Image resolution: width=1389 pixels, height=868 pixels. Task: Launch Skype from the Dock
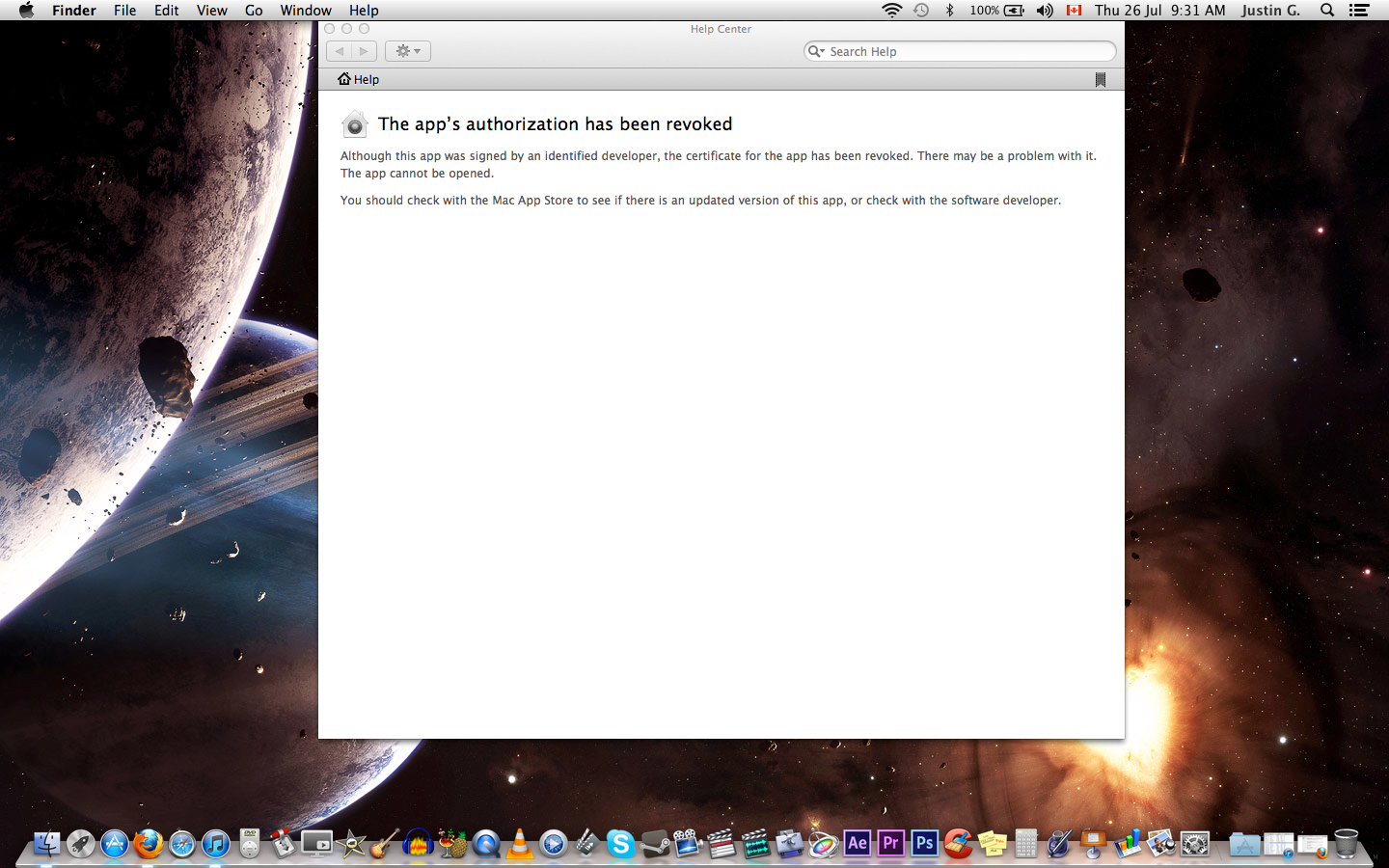click(x=620, y=843)
